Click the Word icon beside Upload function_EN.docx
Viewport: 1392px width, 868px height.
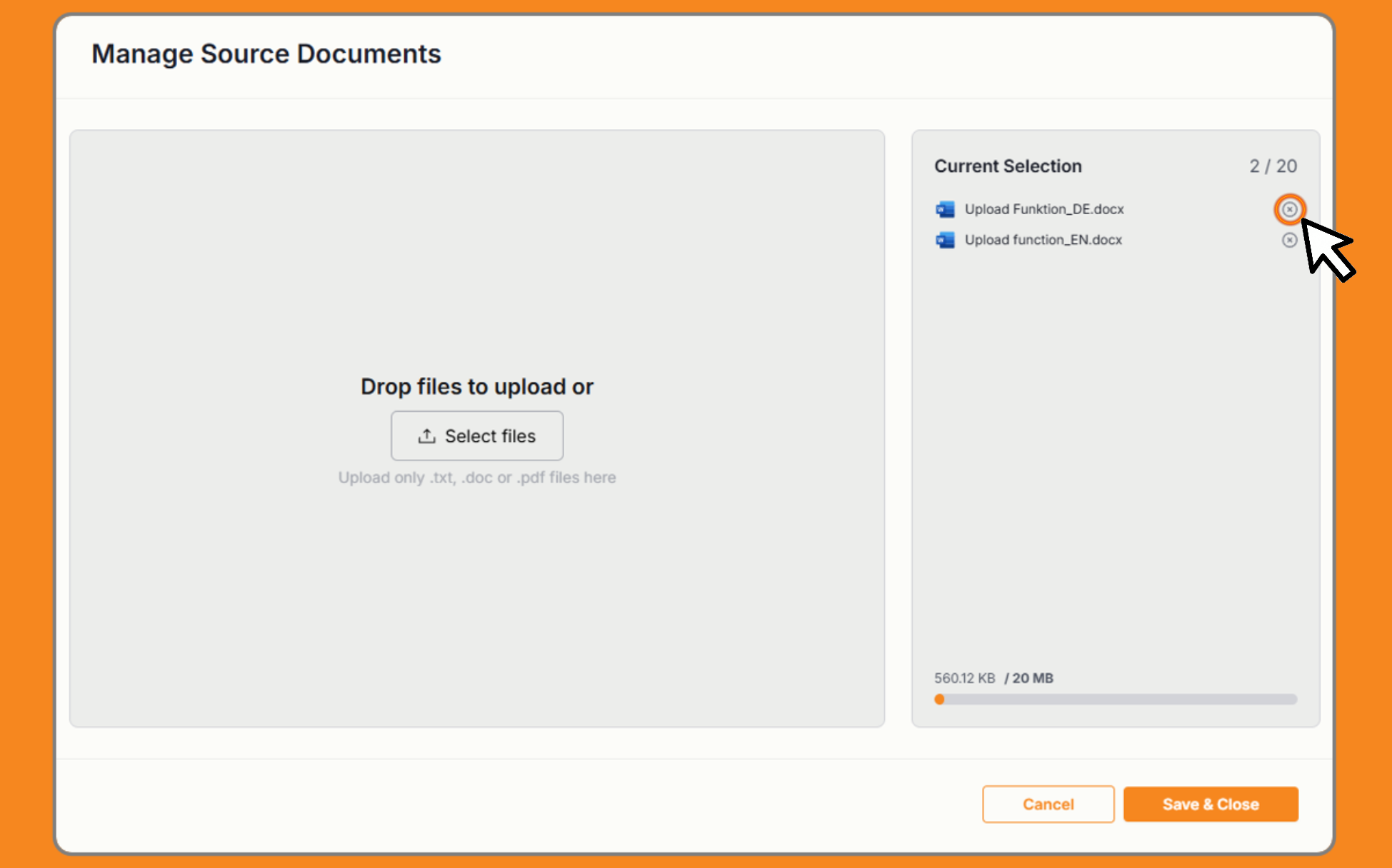pos(945,240)
